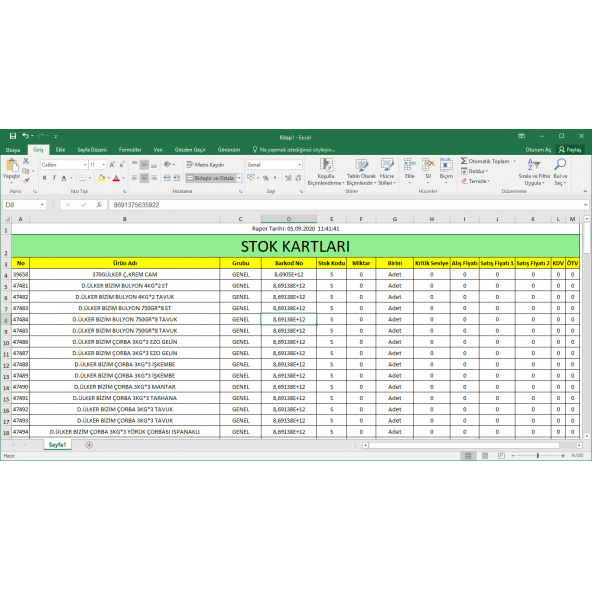Image resolution: width=592 pixels, height=592 pixels.
Task: Expand the formula bar chevron
Action: click(x=586, y=205)
